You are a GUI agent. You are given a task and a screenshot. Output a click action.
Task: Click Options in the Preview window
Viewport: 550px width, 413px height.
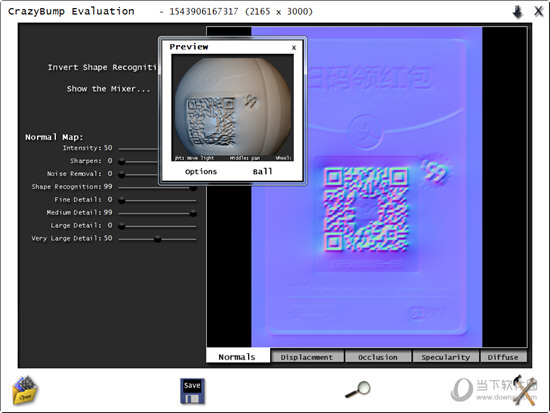pos(201,172)
